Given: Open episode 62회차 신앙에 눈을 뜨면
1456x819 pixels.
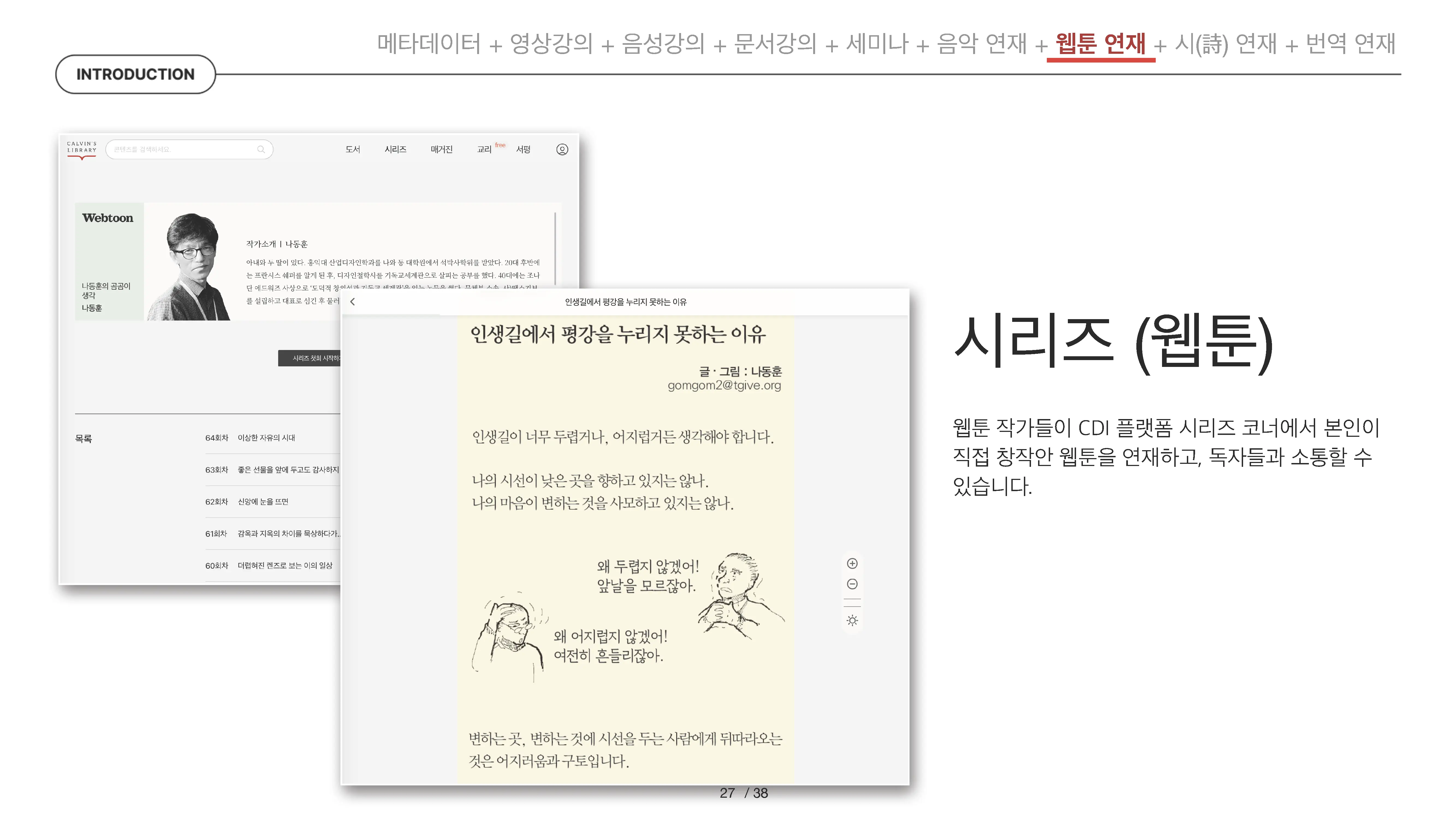Looking at the screenshot, I should click(272, 502).
